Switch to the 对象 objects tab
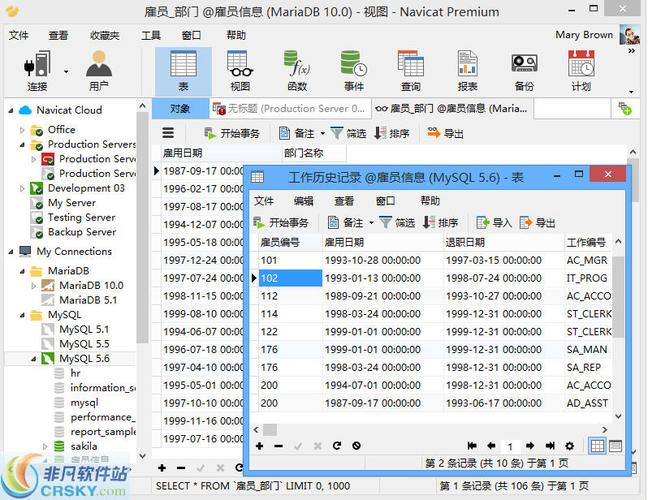648x500 pixels. [x=180, y=109]
